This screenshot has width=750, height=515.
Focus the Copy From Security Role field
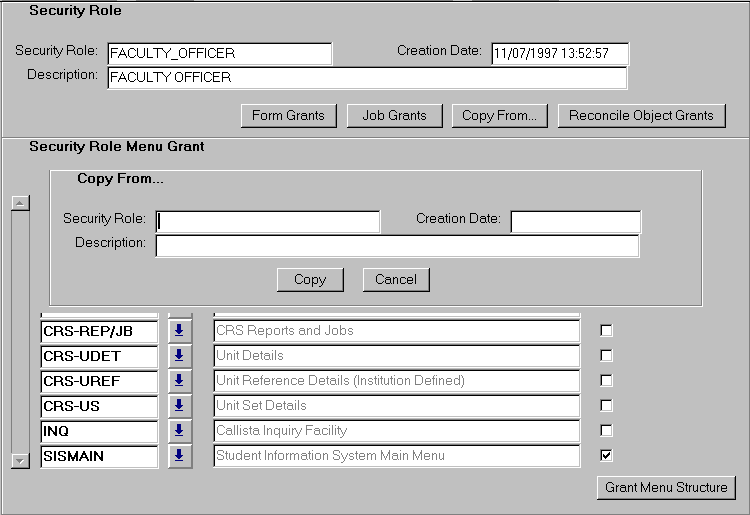click(268, 221)
